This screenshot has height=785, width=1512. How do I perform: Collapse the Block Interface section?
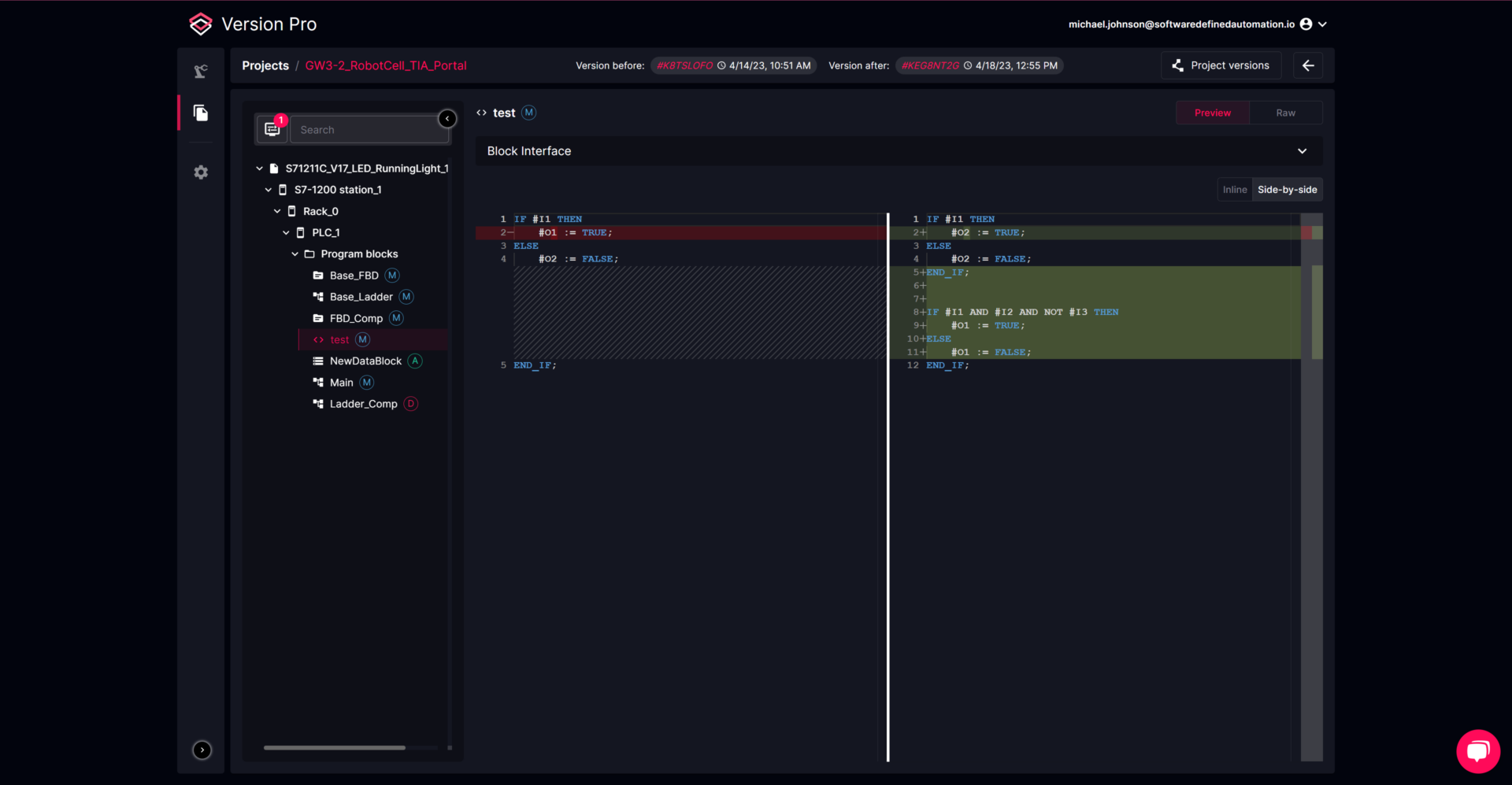[x=1302, y=150]
